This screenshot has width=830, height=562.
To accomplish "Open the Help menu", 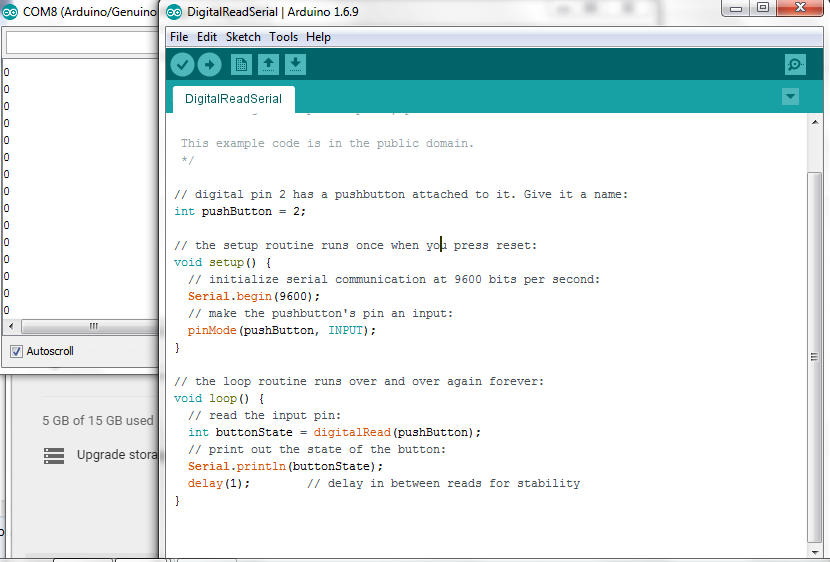I will [318, 37].
